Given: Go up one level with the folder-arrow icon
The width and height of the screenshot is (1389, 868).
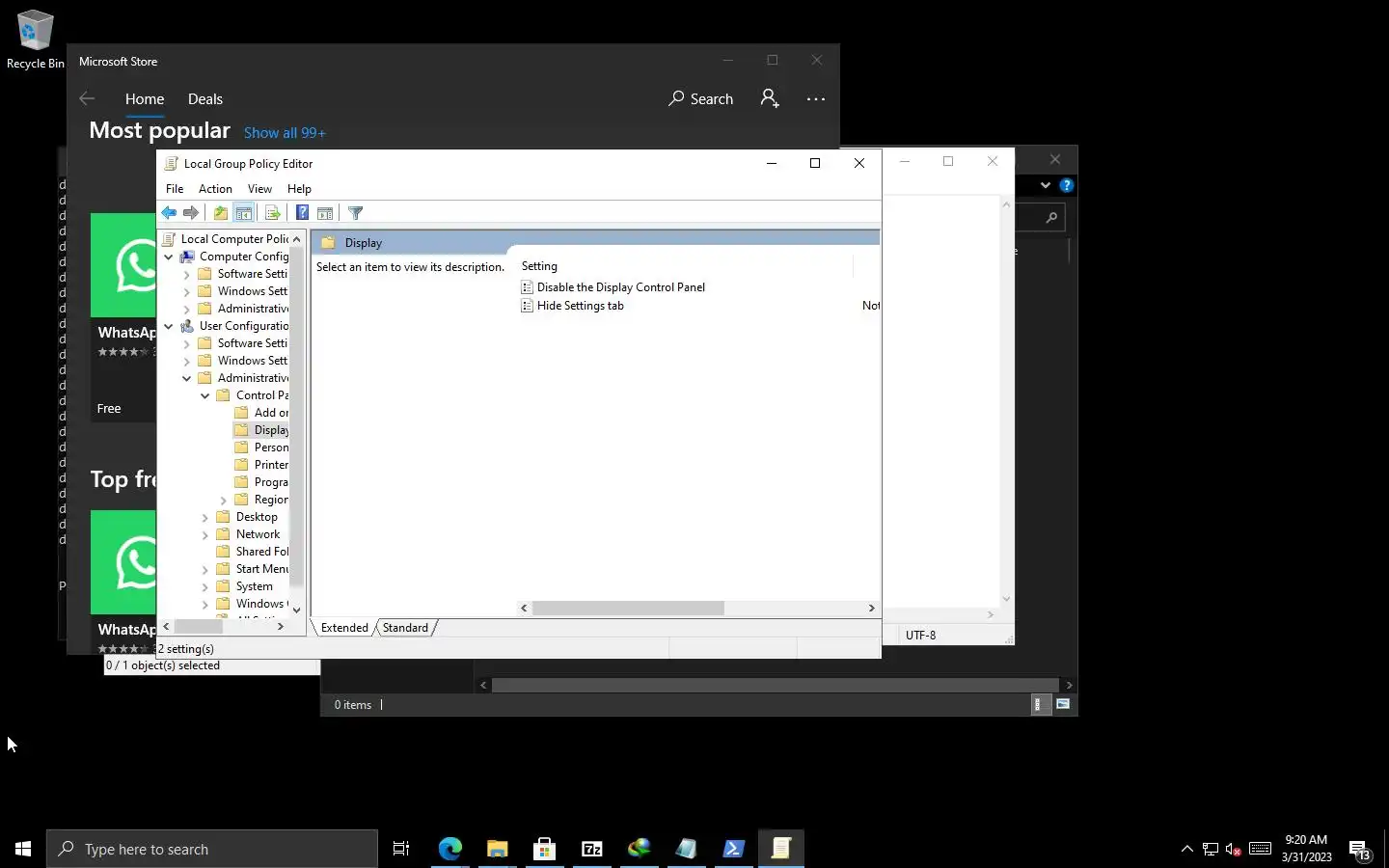Looking at the screenshot, I should coord(221,213).
